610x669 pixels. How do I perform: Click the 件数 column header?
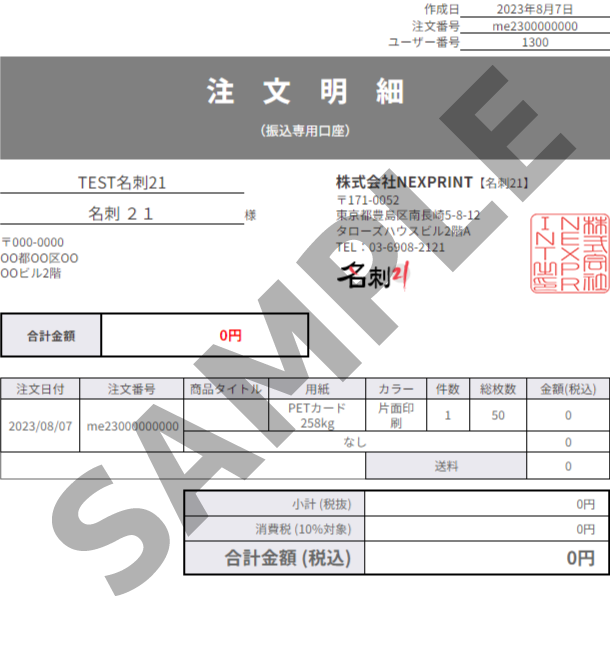(x=448, y=389)
